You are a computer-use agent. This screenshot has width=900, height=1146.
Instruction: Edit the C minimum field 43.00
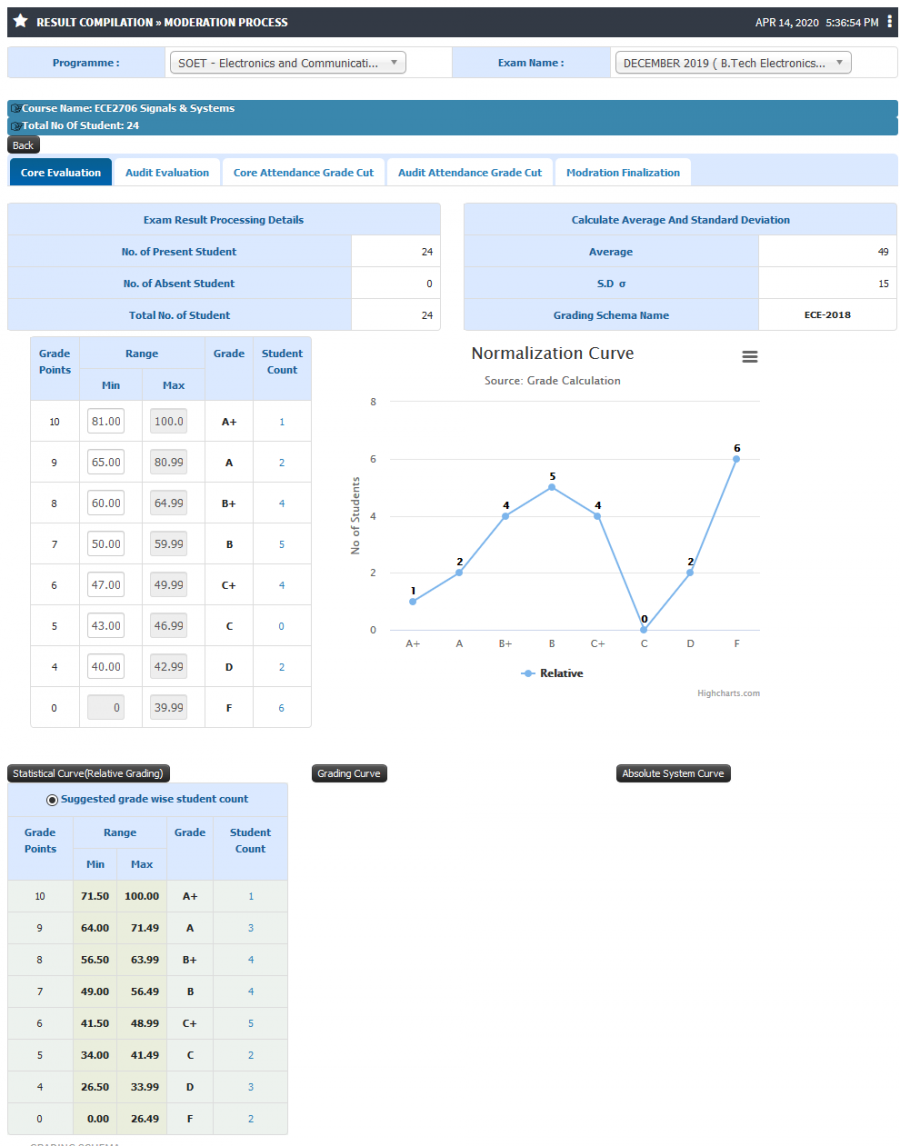pyautogui.click(x=105, y=626)
